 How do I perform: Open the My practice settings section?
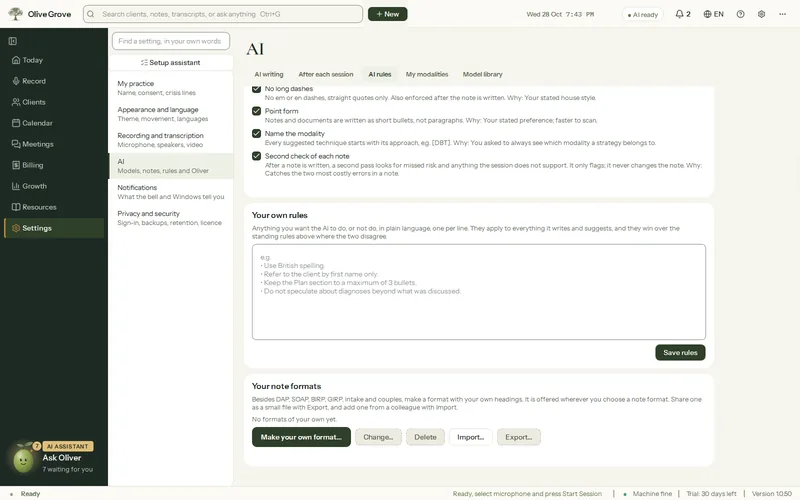171,88
